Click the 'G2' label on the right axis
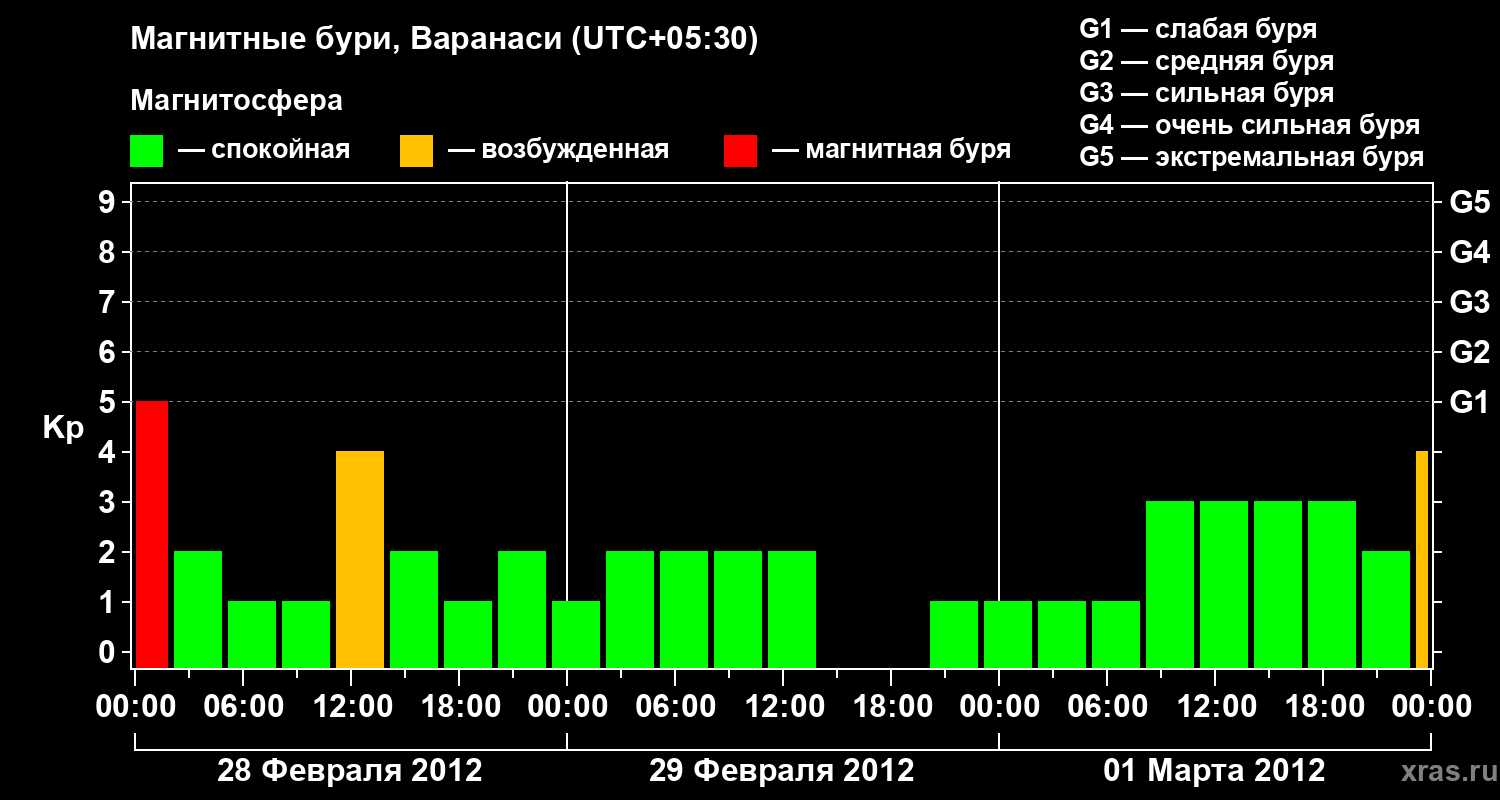The width and height of the screenshot is (1500, 800). (1469, 352)
